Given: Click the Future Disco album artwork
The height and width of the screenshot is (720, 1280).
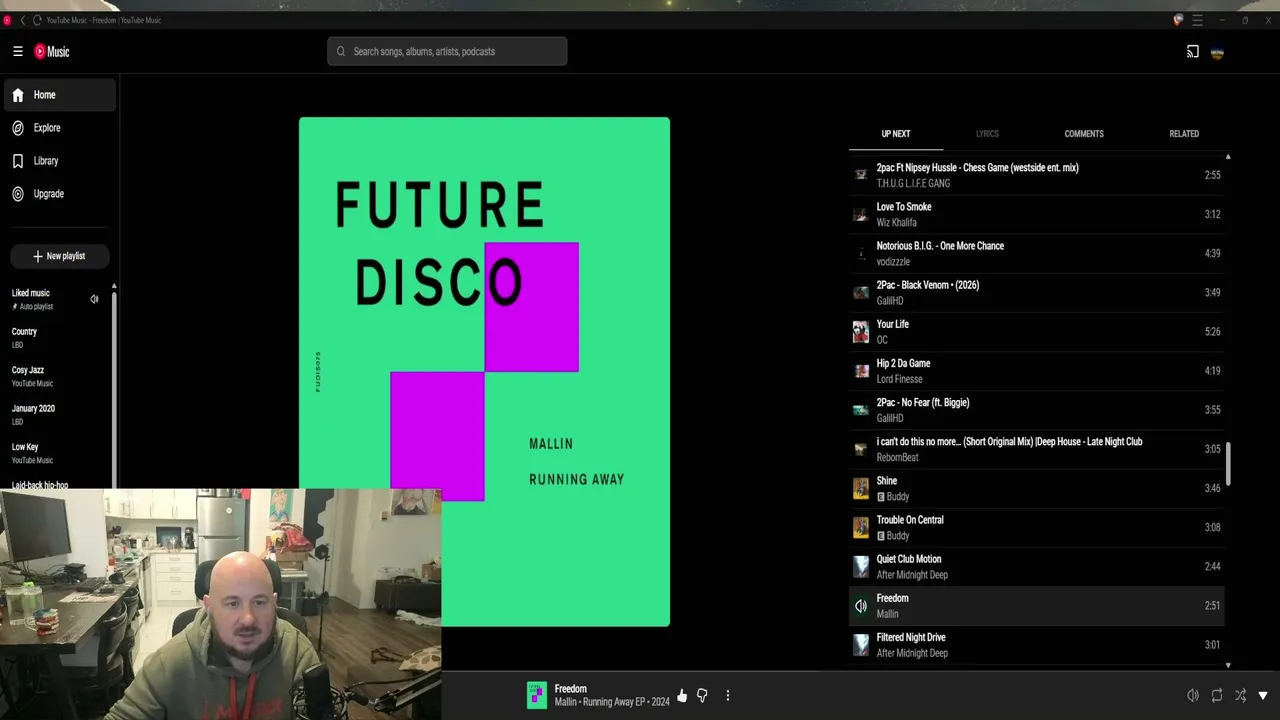Looking at the screenshot, I should pos(484,372).
